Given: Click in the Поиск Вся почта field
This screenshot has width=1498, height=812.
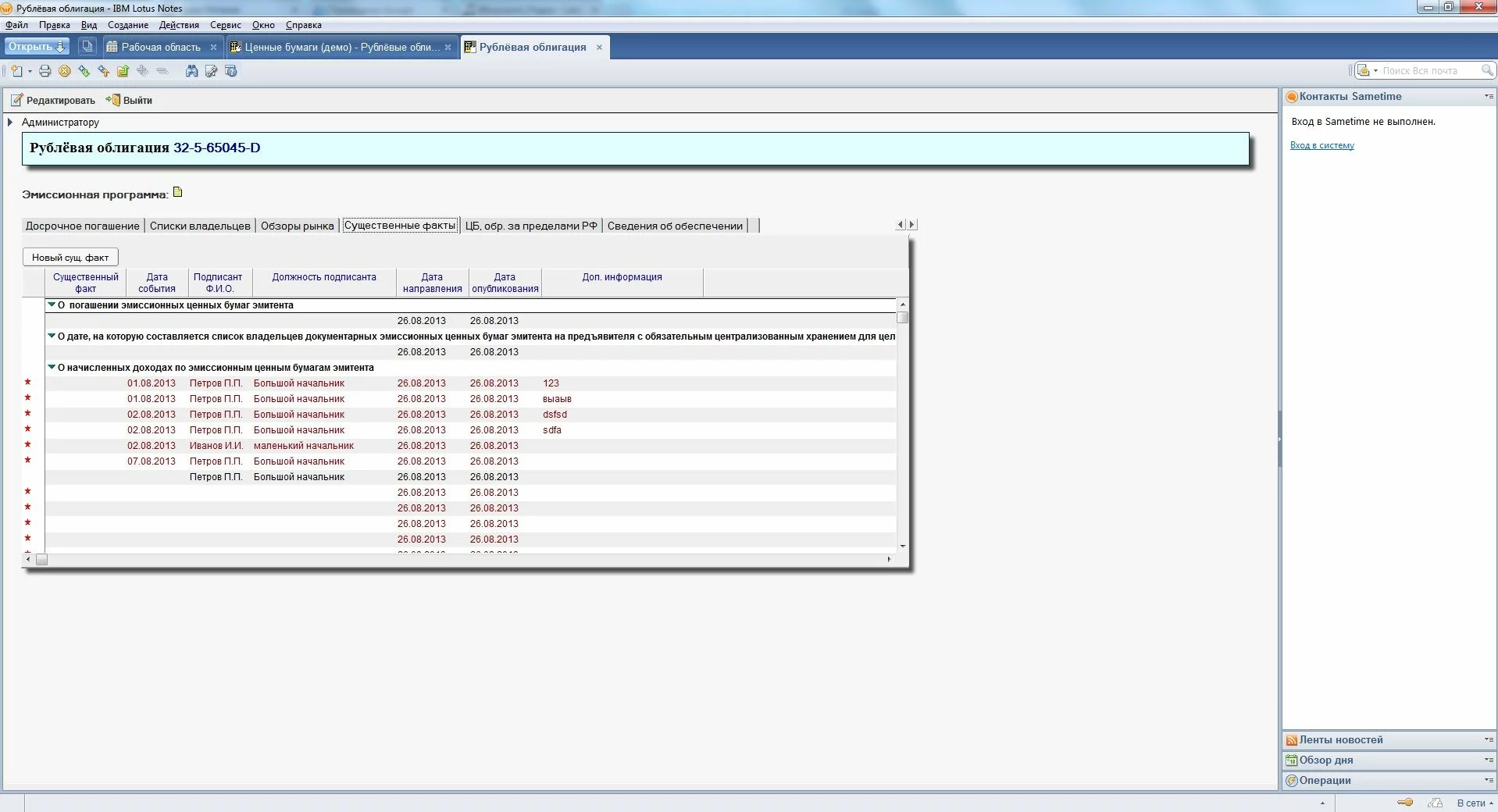Looking at the screenshot, I should coord(1429,71).
